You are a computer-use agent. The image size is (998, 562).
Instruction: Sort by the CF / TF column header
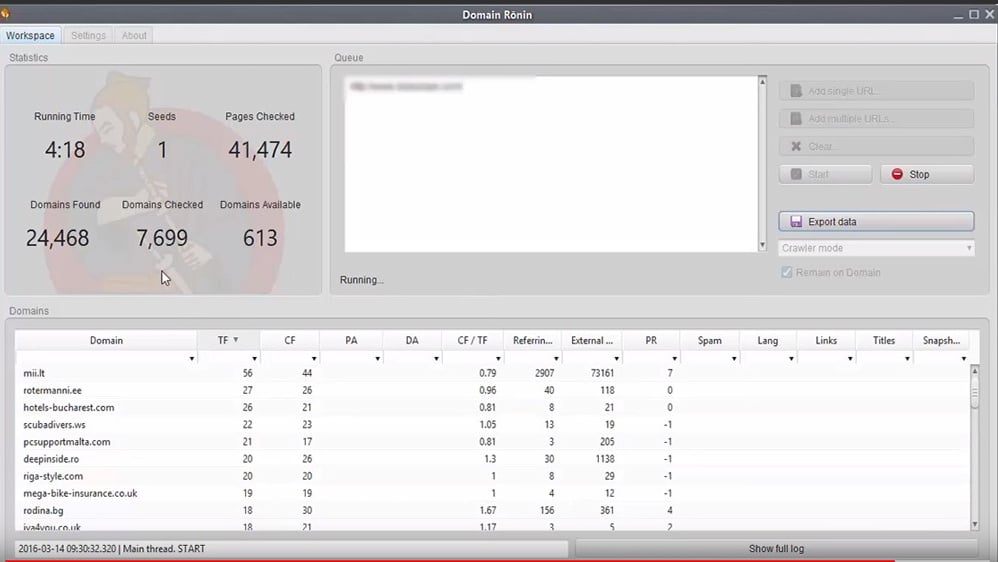(471, 340)
